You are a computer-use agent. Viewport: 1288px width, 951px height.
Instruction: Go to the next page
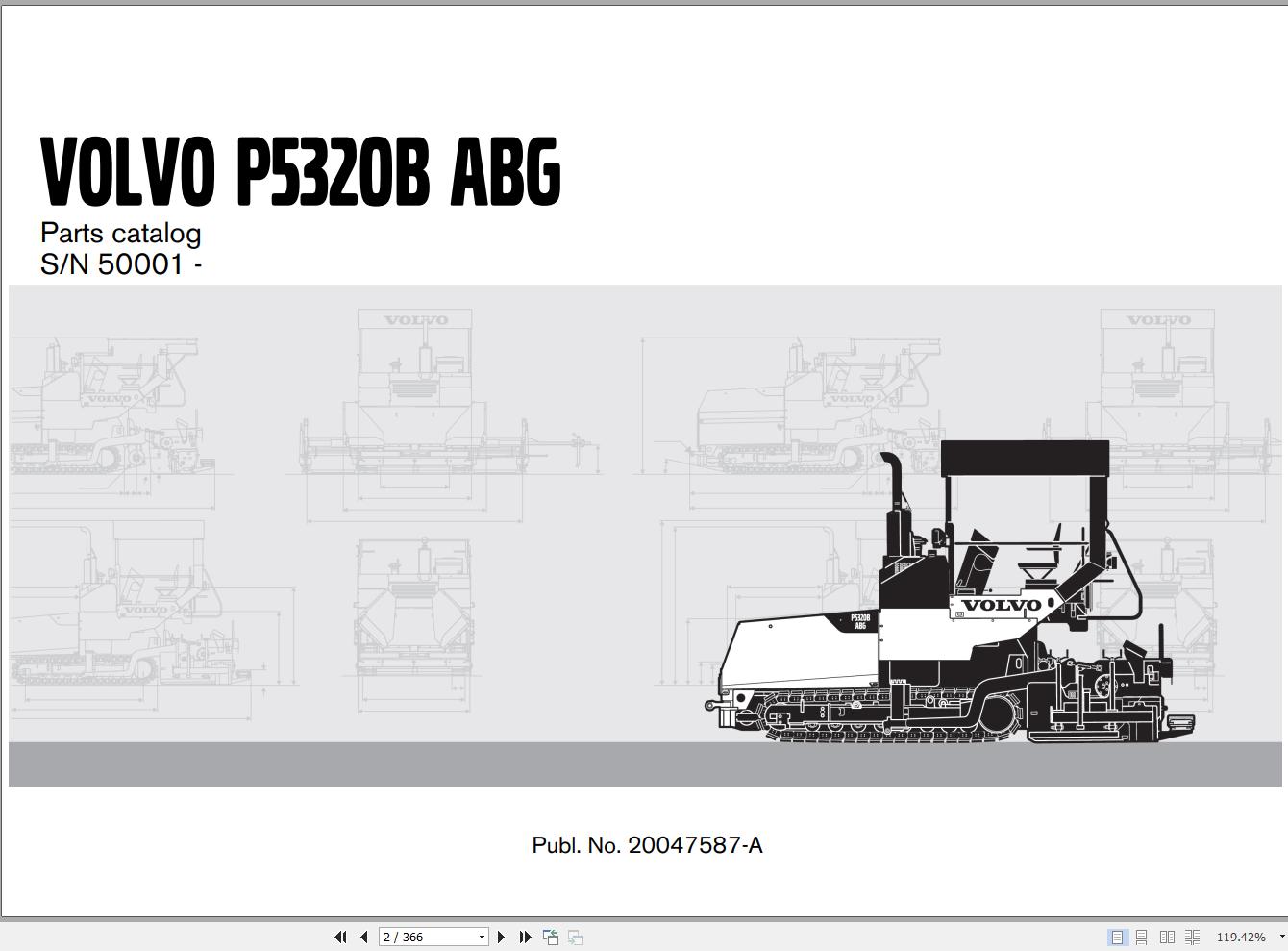click(501, 937)
